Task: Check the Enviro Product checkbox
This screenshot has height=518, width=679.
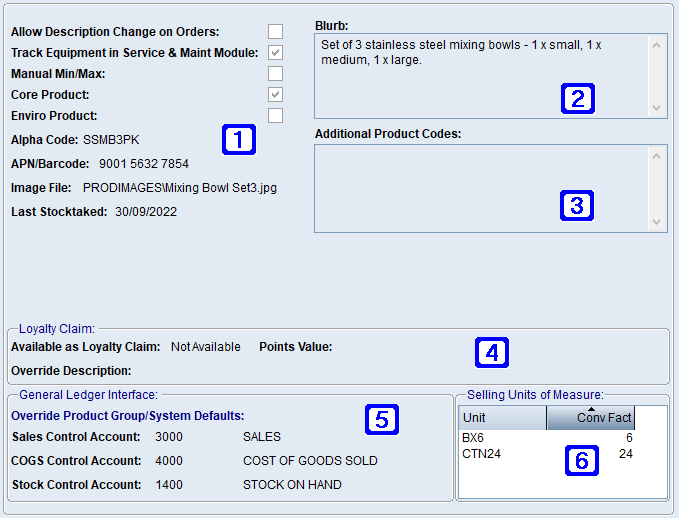Action: 275,116
